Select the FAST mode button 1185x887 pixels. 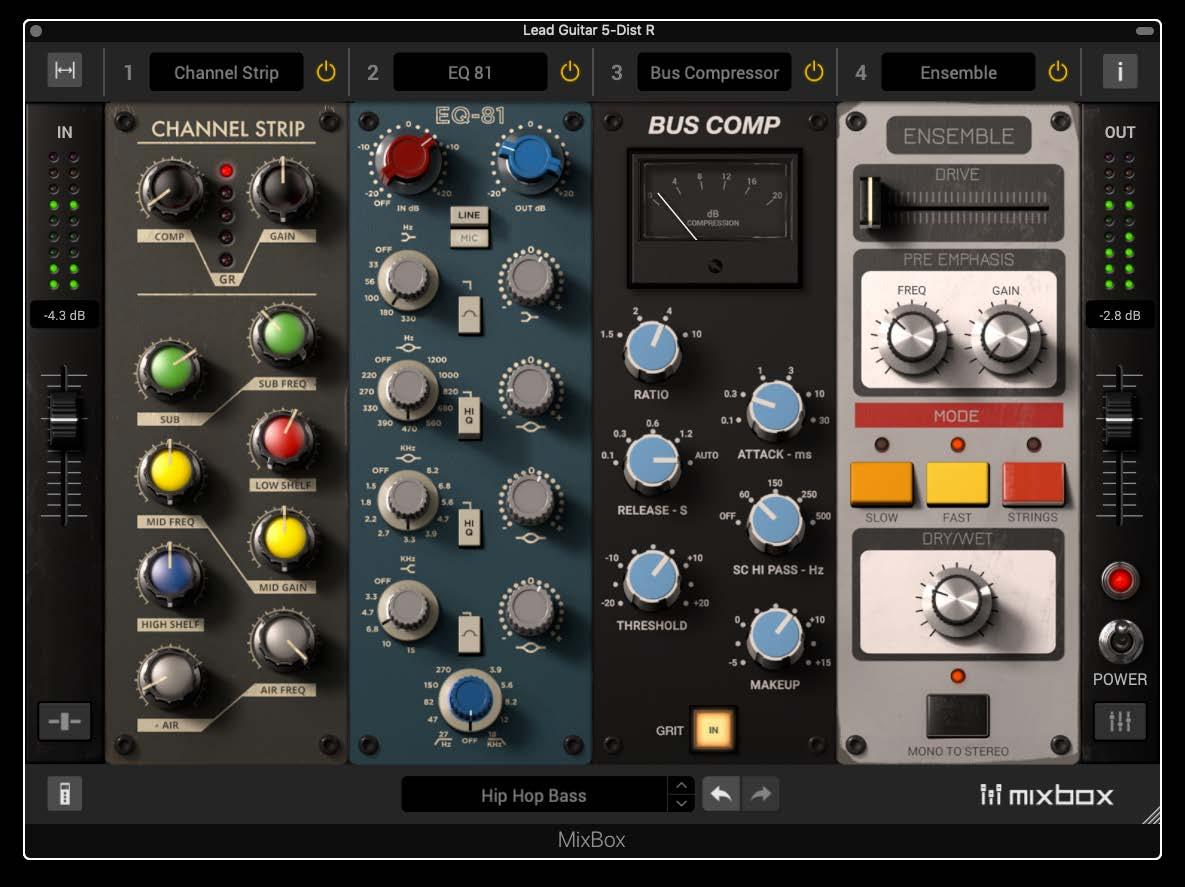[958, 484]
